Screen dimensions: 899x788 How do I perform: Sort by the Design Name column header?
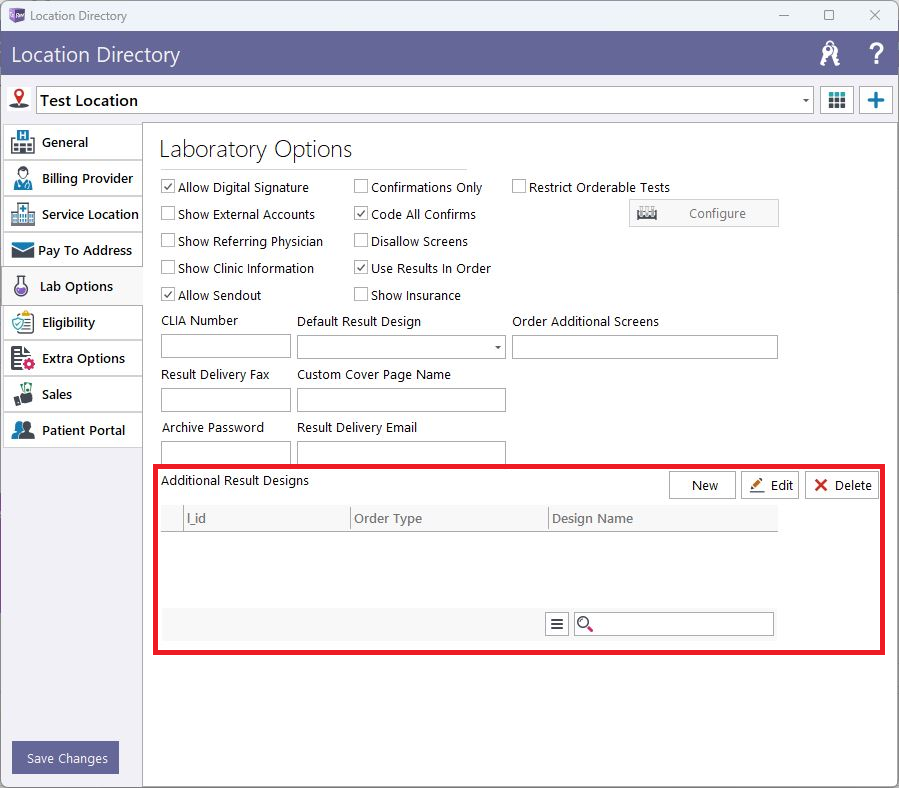pos(663,518)
